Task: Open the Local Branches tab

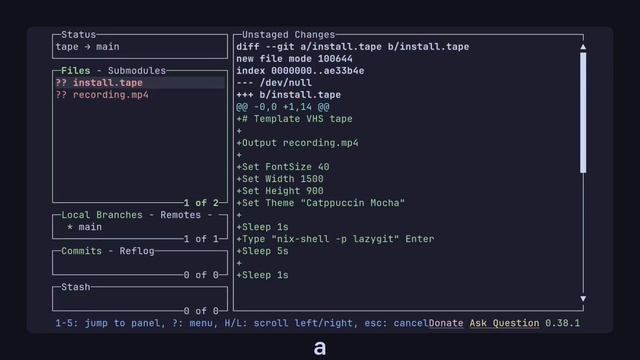Action: (102, 215)
